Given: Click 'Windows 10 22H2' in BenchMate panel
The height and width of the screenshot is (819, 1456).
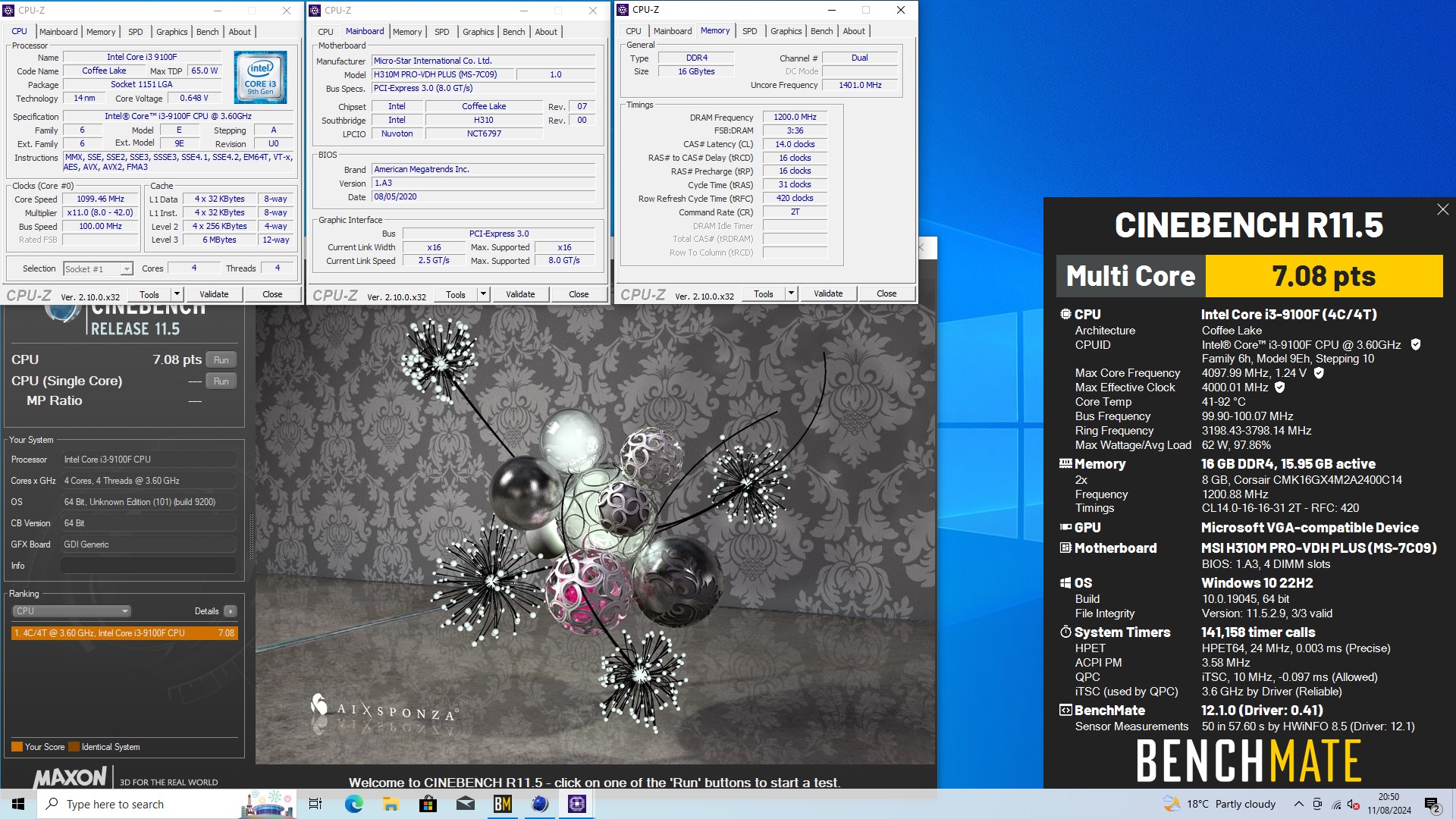Looking at the screenshot, I should point(1257,583).
